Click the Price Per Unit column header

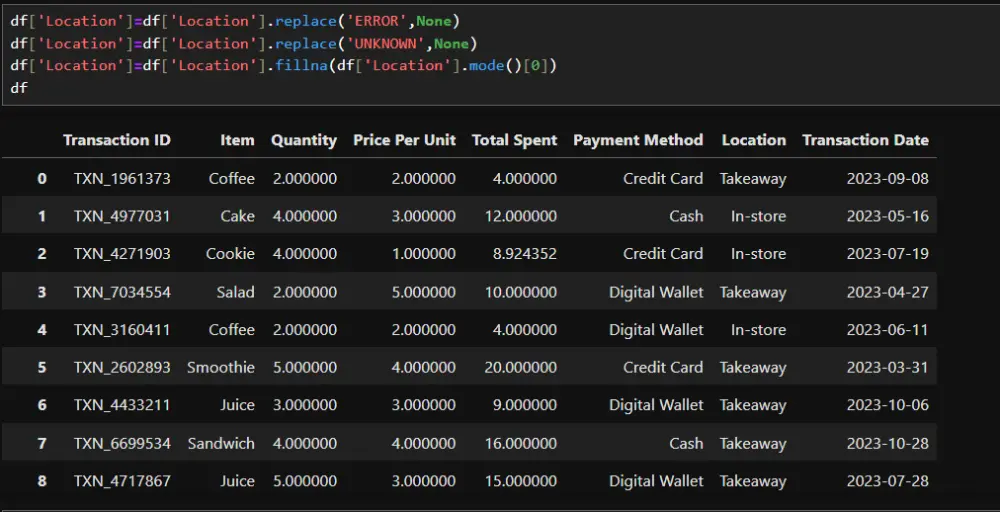click(404, 140)
